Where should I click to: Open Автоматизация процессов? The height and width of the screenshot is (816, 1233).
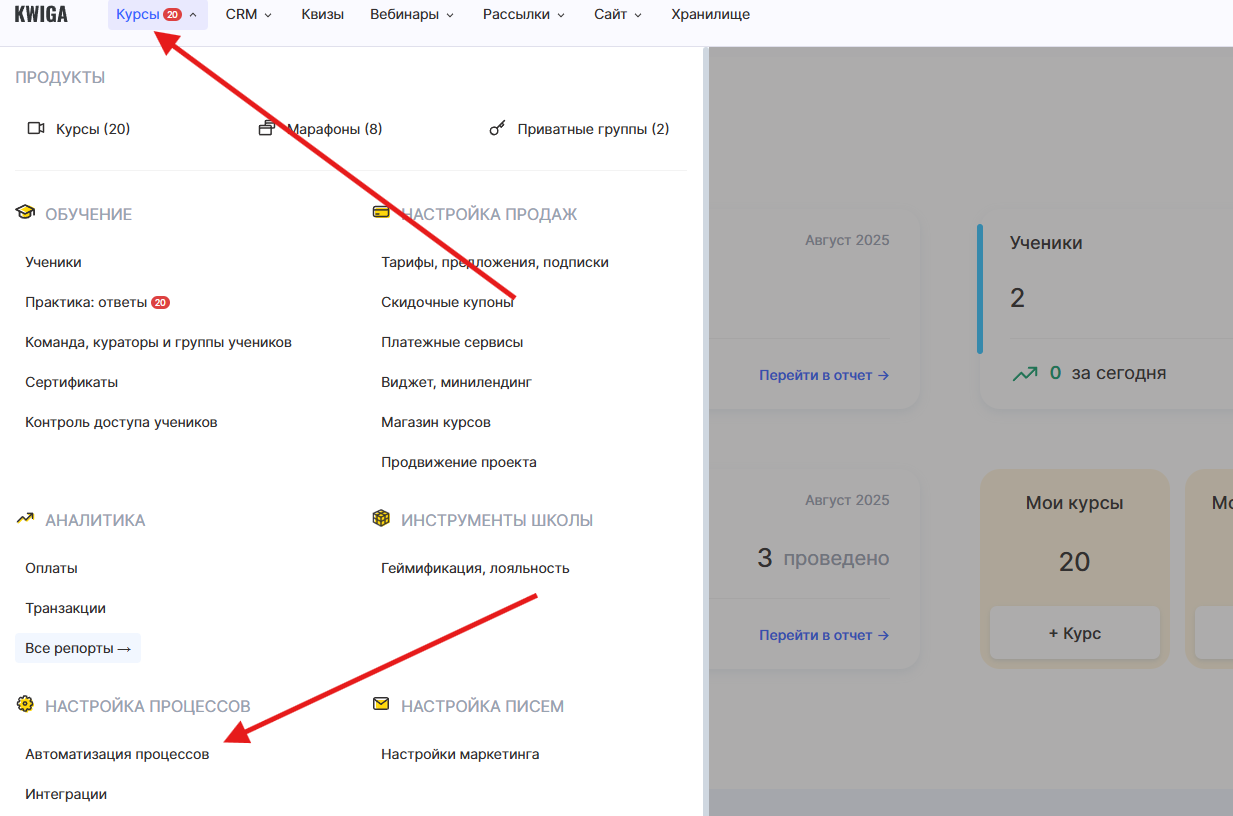pos(117,753)
